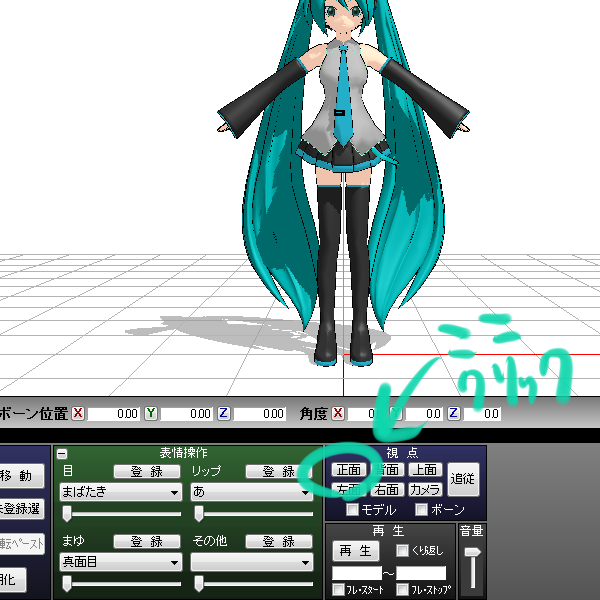Focus the bone position X value field
600x600 pixels.
[x=113, y=414]
